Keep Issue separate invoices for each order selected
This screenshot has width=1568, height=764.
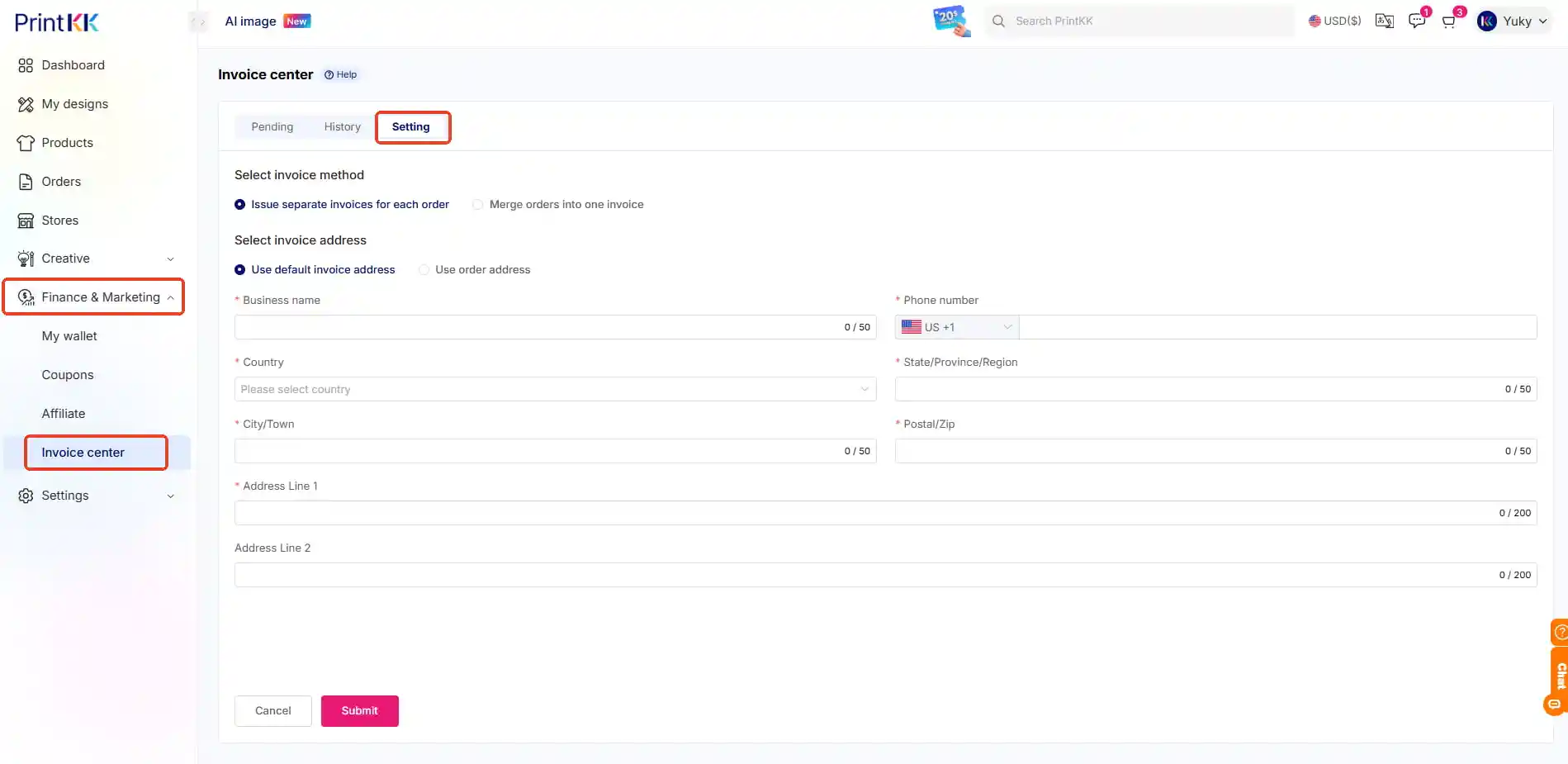(239, 204)
